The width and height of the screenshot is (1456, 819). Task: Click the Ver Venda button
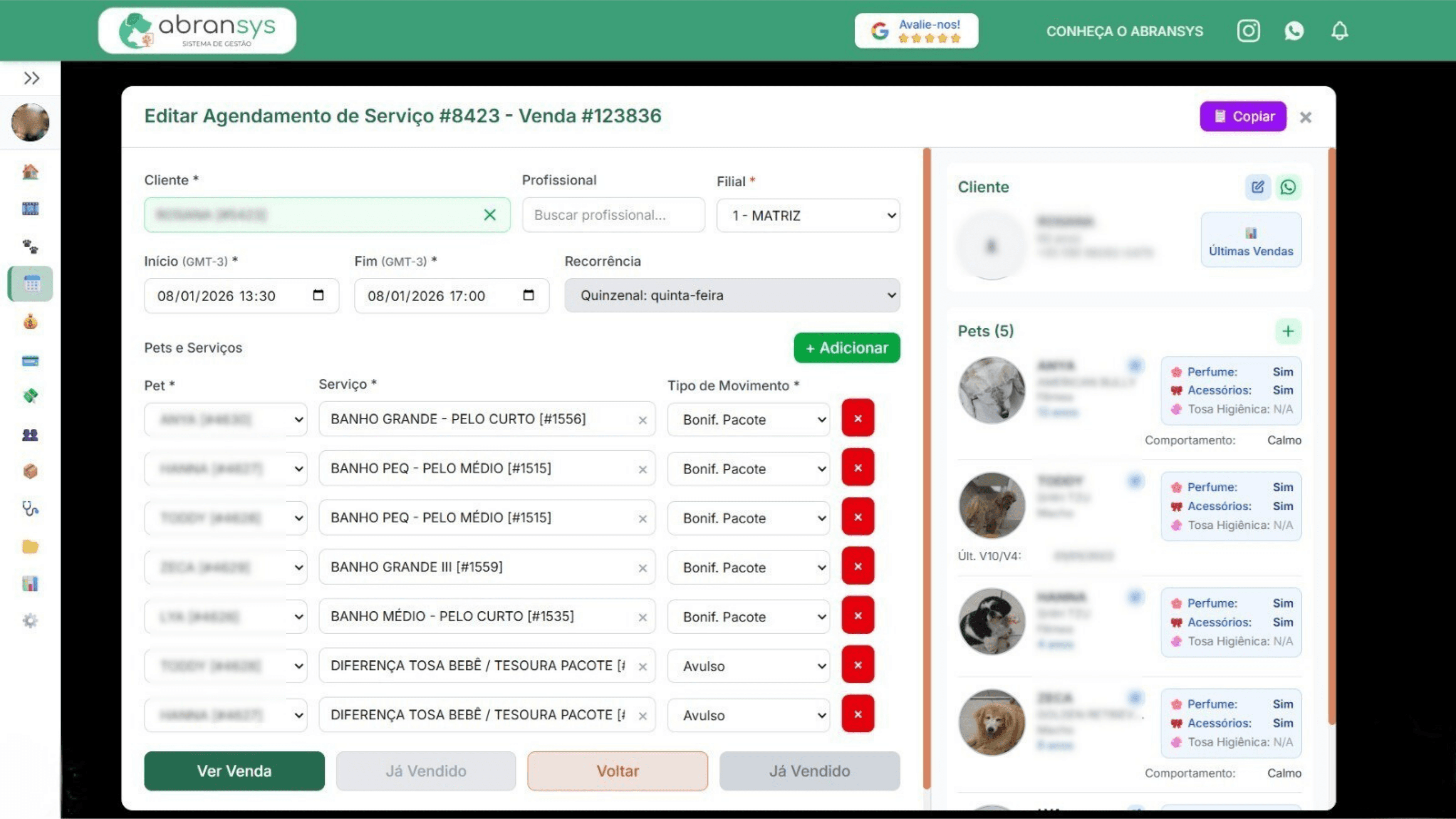pyautogui.click(x=234, y=771)
